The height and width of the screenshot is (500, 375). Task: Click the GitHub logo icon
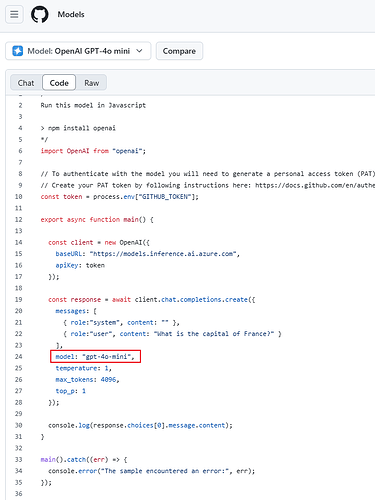(x=40, y=15)
